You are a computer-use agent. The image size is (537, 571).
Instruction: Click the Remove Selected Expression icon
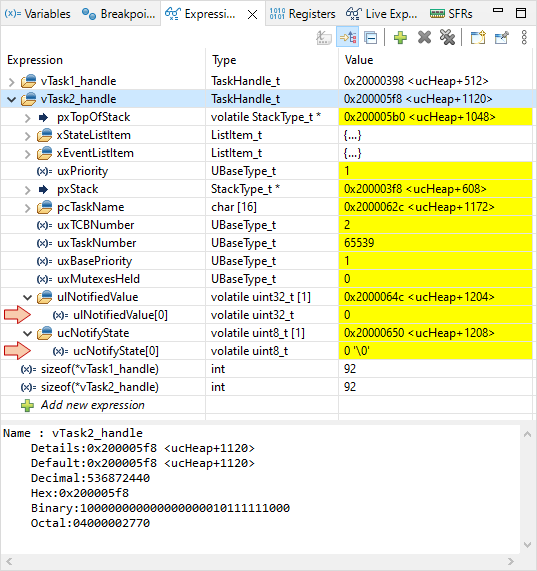pyautogui.click(x=425, y=38)
